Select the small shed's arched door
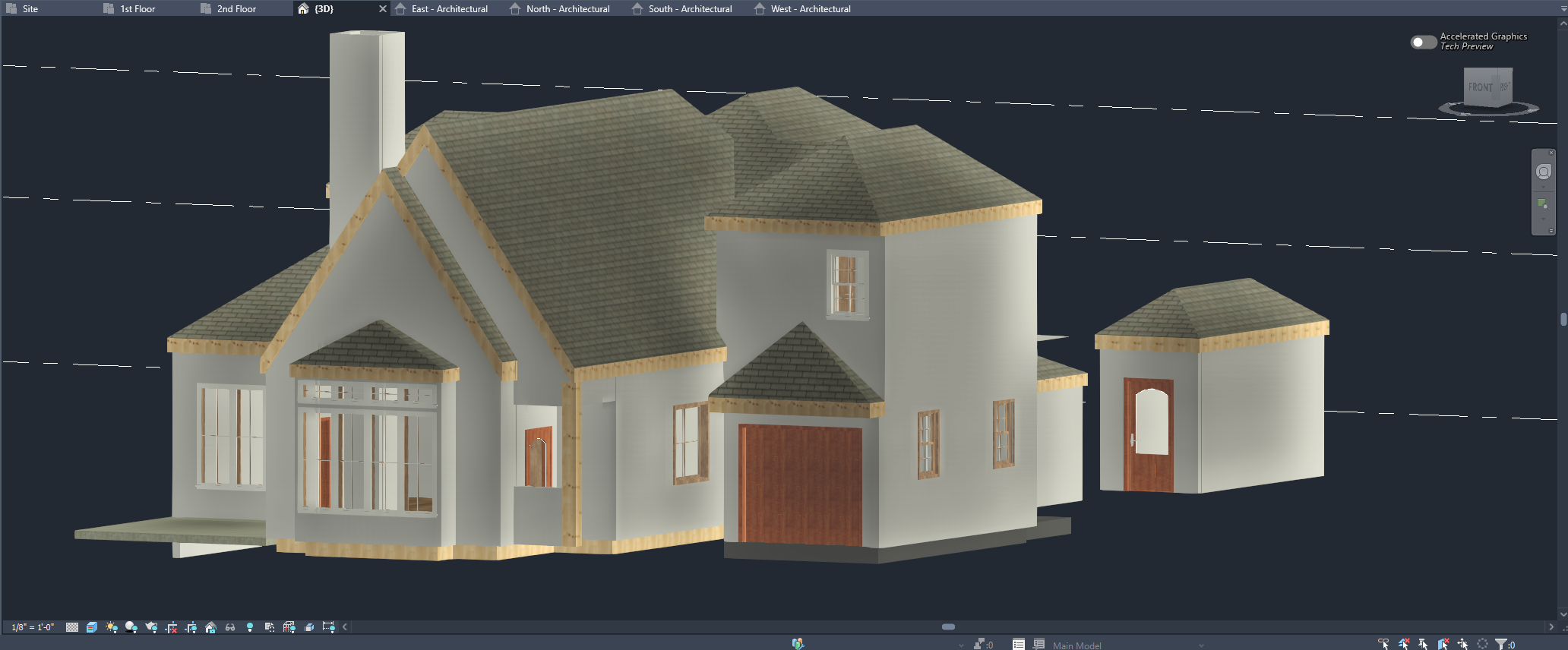1568x650 pixels. (x=1149, y=435)
